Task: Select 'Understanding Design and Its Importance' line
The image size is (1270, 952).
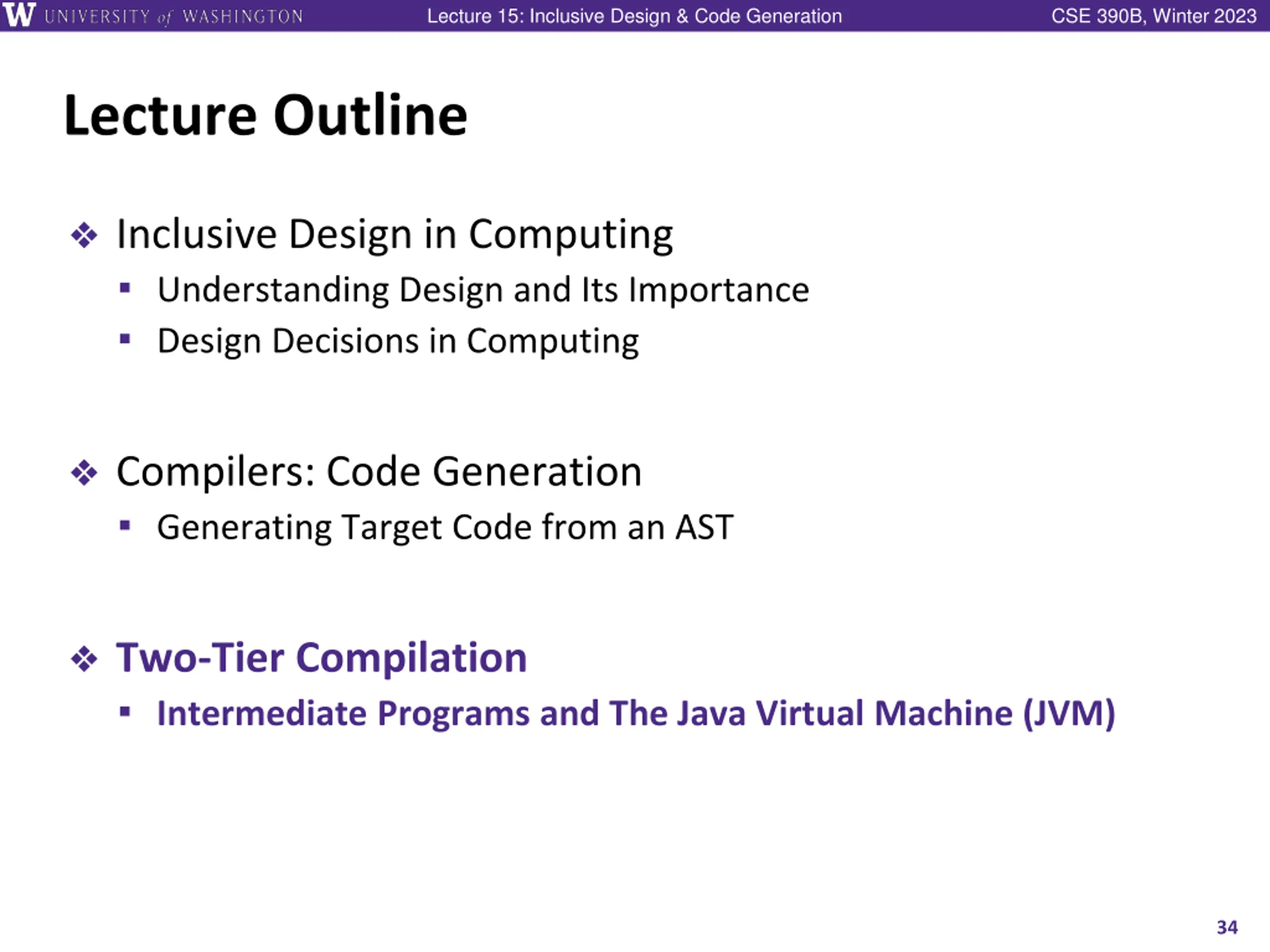Action: pyautogui.click(x=483, y=290)
